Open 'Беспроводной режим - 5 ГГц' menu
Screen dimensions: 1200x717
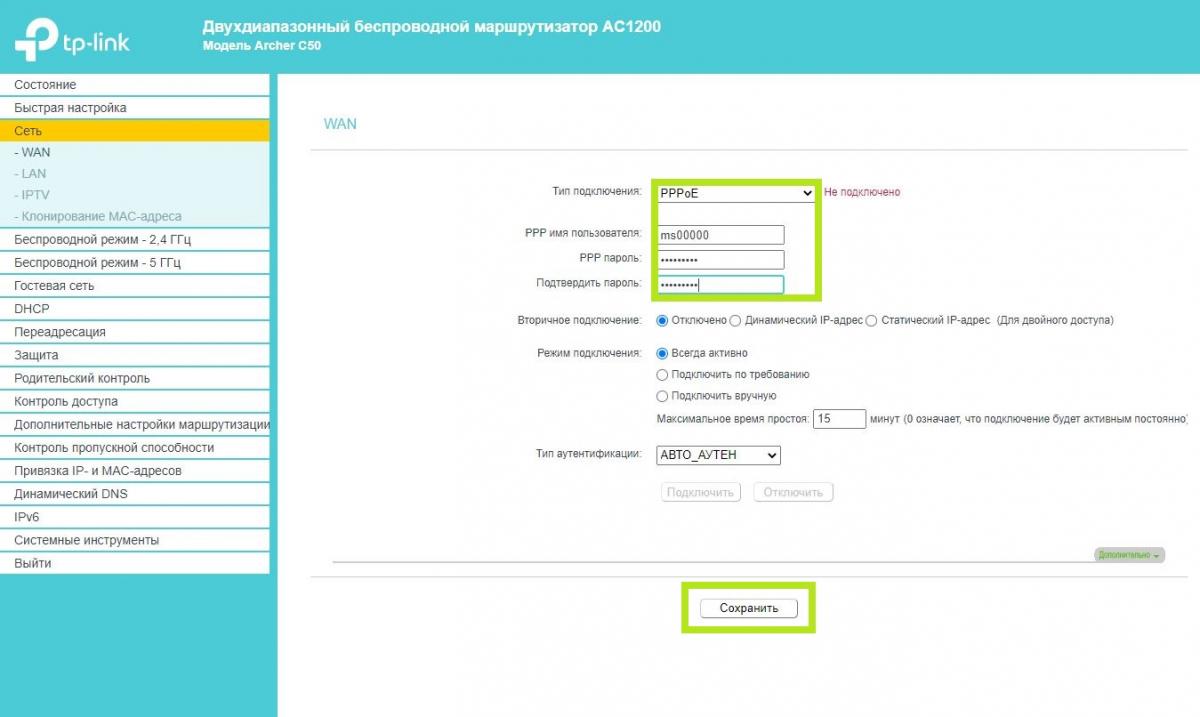(97, 263)
